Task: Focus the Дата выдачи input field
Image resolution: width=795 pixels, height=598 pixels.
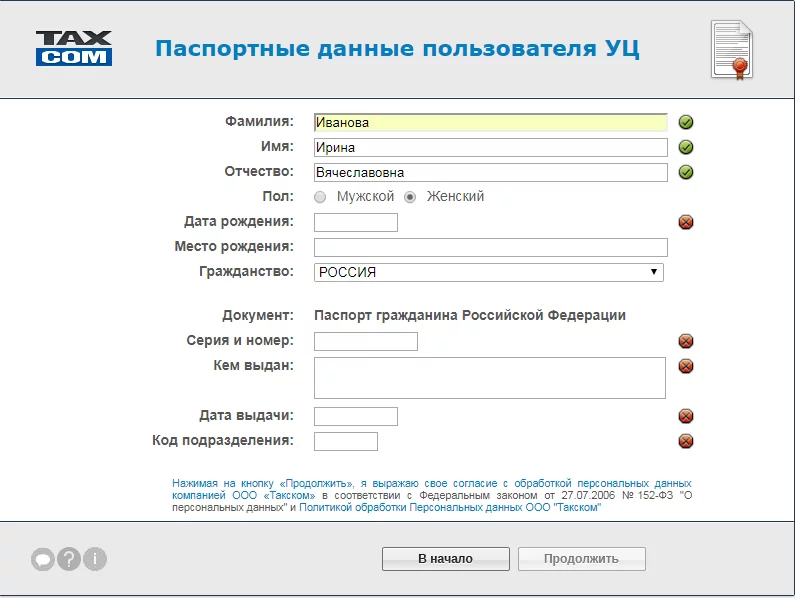Action: pyautogui.click(x=356, y=416)
